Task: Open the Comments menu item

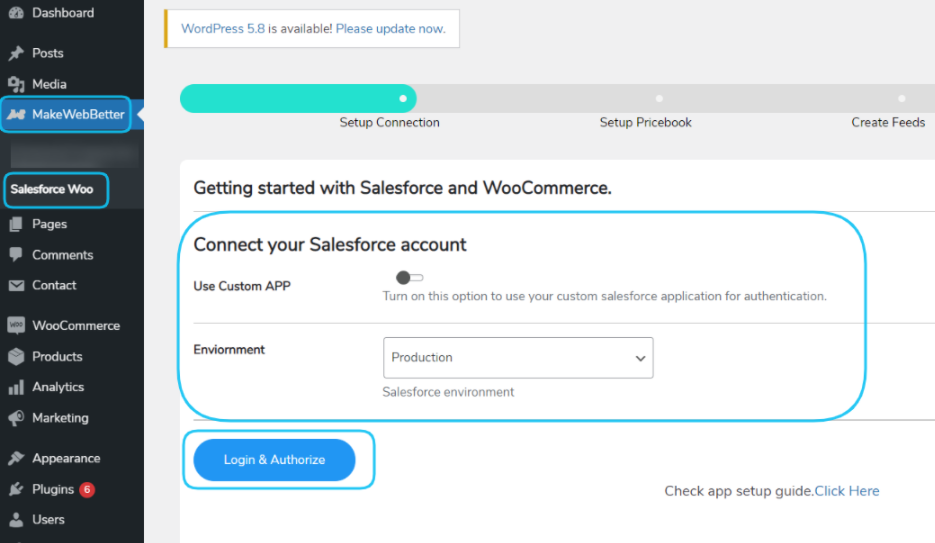Action: (62, 255)
